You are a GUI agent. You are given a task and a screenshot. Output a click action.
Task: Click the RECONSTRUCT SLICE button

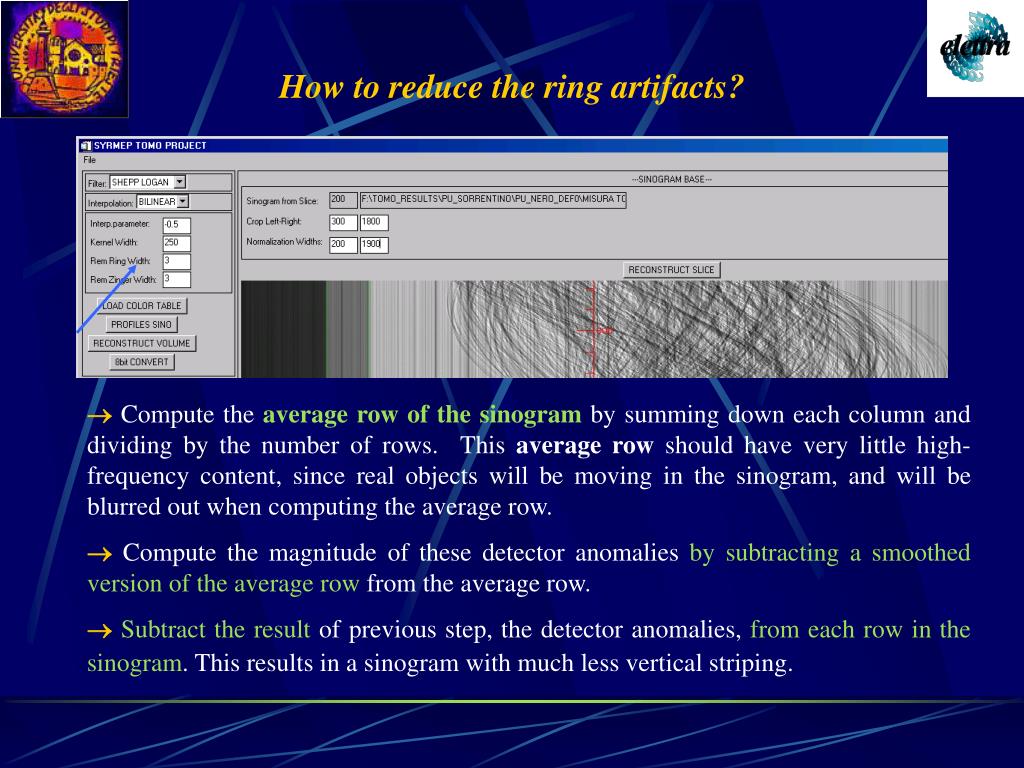671,270
